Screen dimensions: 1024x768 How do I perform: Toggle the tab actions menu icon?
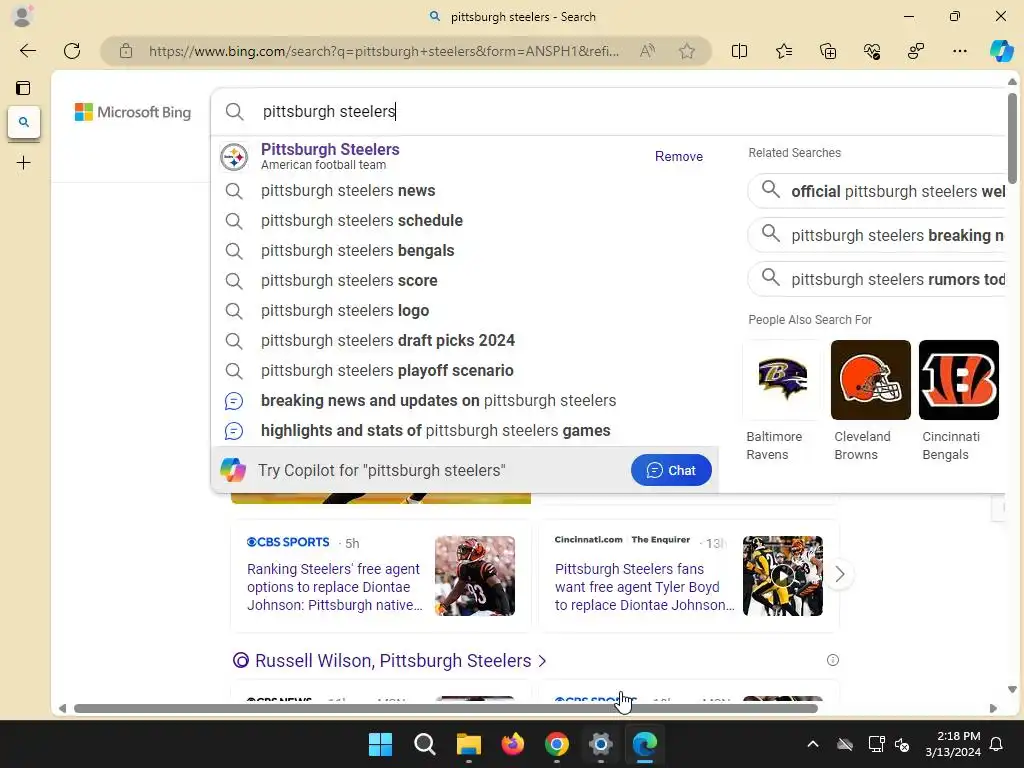(x=24, y=88)
